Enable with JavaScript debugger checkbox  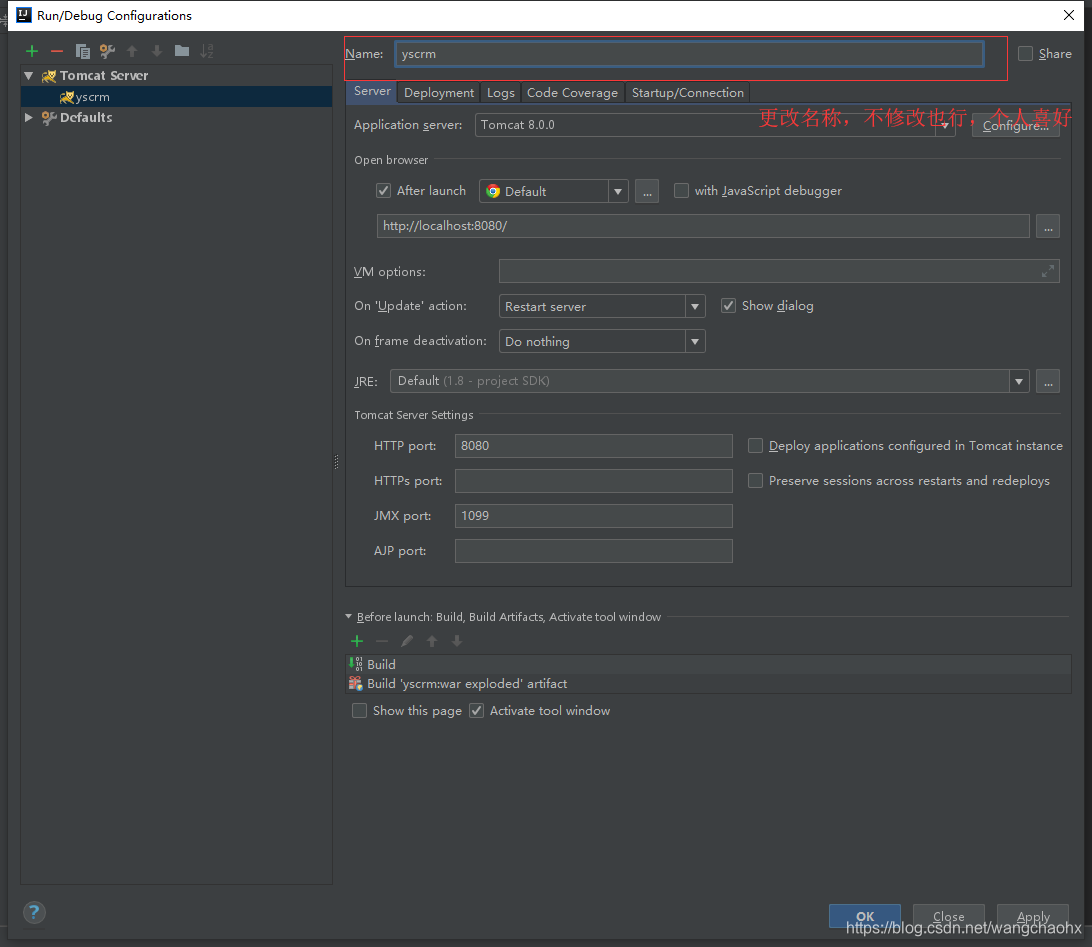click(x=681, y=190)
